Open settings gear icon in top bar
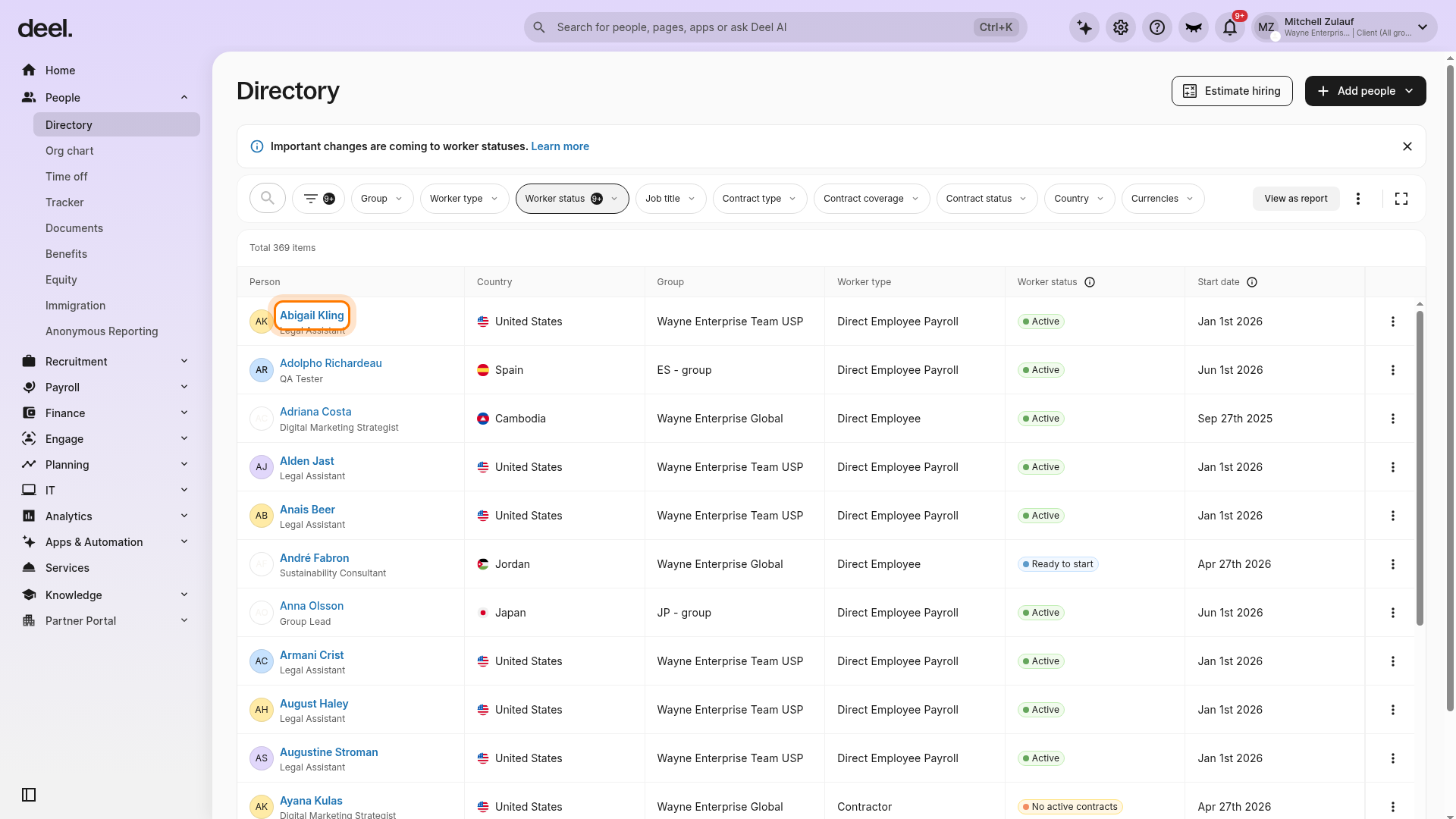1456x819 pixels. [1121, 27]
